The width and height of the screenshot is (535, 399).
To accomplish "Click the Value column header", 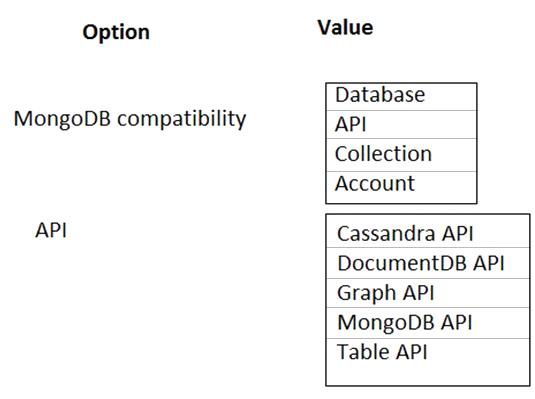I will coord(345,27).
